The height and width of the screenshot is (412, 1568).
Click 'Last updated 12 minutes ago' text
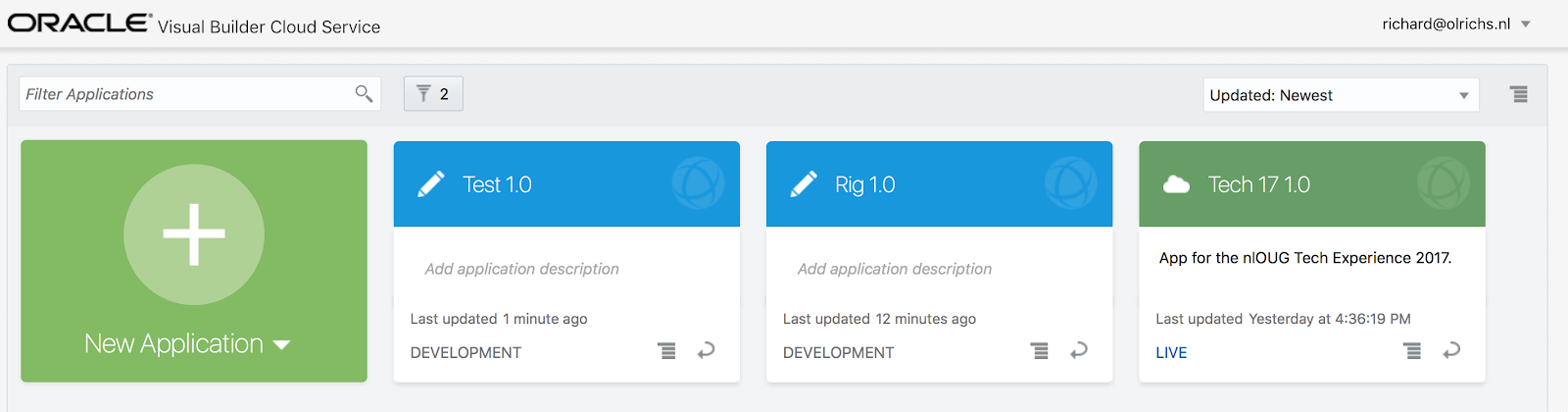(x=879, y=319)
